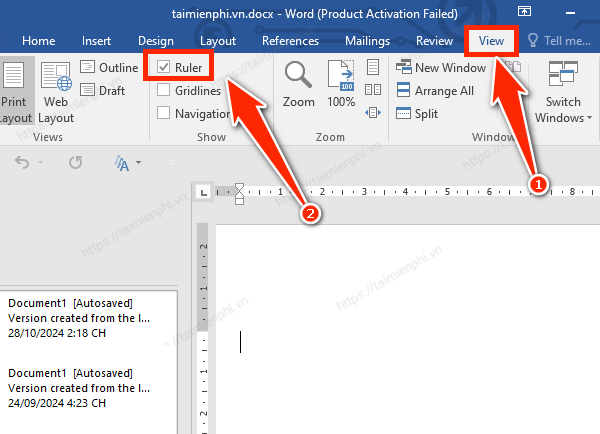Set zoom to 100%
600x434 pixels.
pyautogui.click(x=341, y=84)
